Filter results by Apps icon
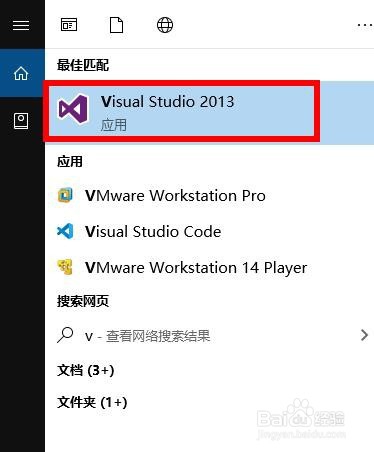This screenshot has height=452, width=374. (x=69, y=25)
